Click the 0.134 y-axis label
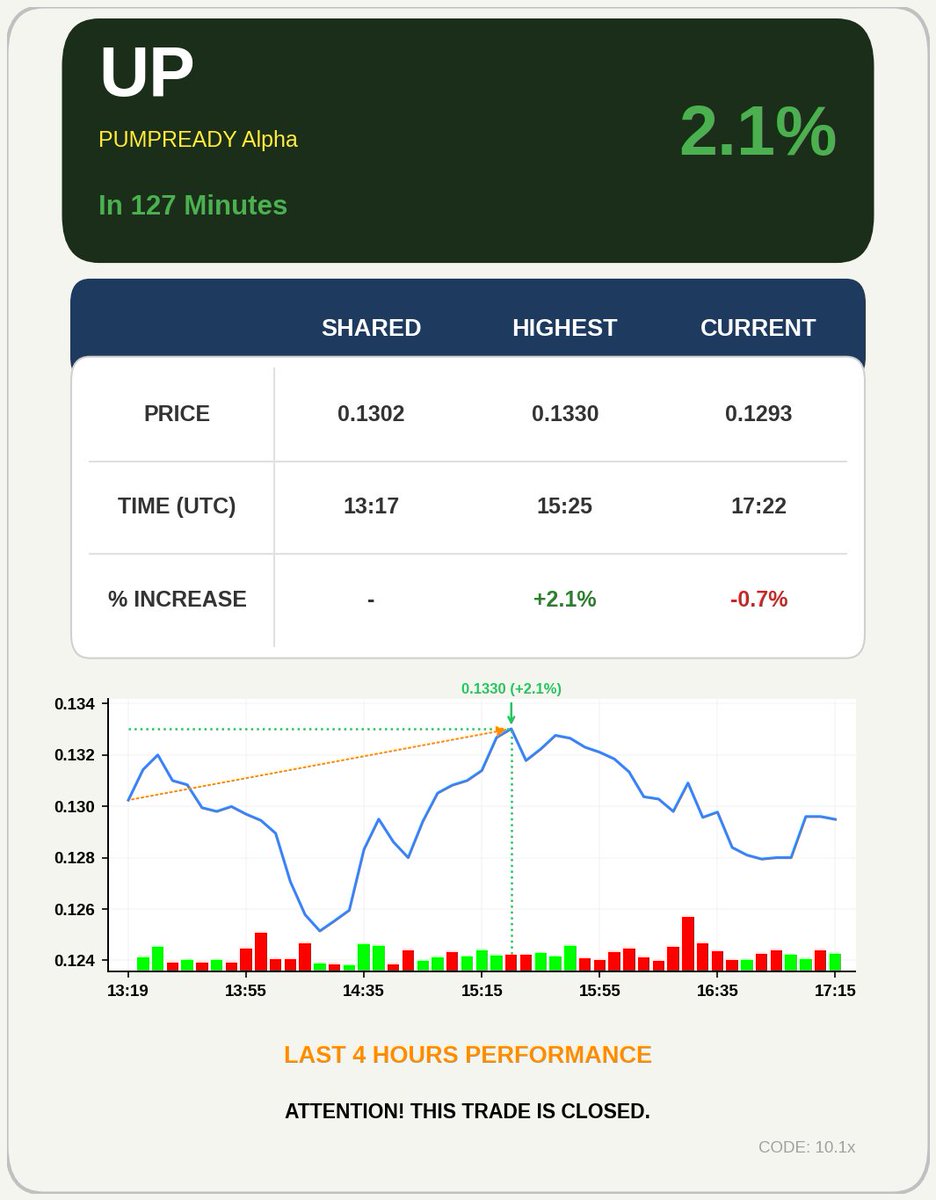 coord(75,704)
